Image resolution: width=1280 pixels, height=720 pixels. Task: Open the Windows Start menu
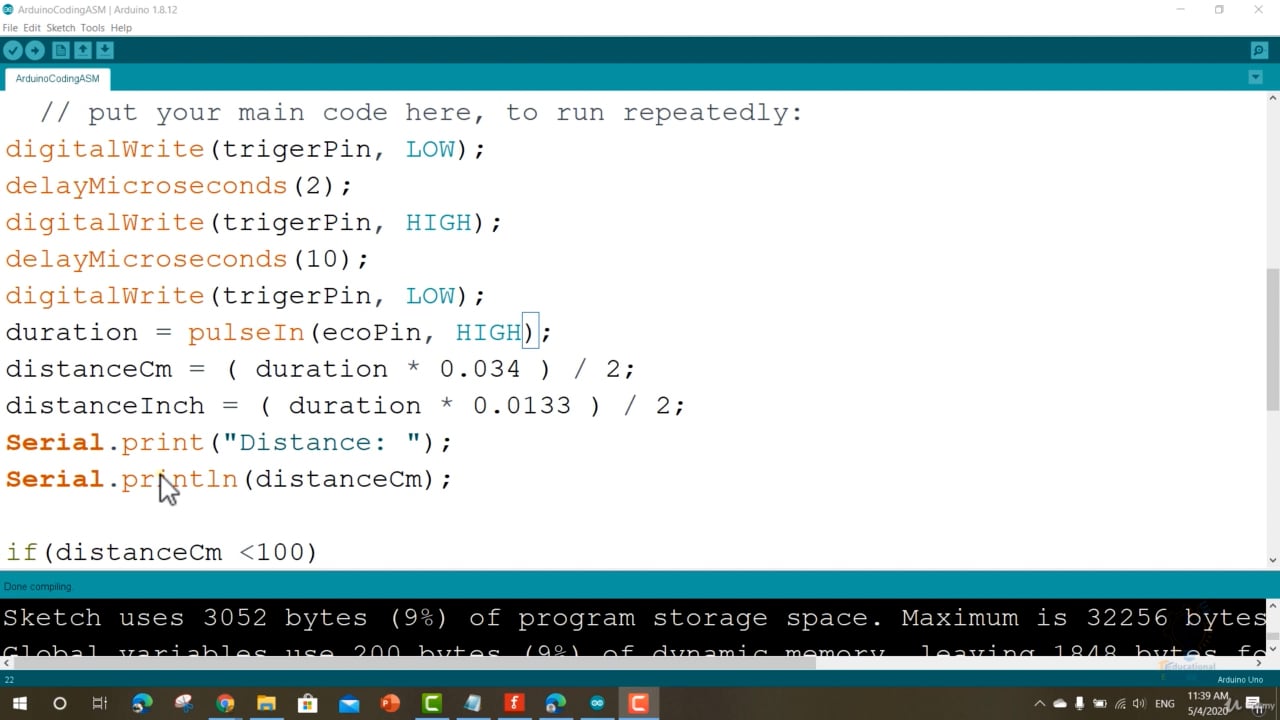pyautogui.click(x=19, y=704)
